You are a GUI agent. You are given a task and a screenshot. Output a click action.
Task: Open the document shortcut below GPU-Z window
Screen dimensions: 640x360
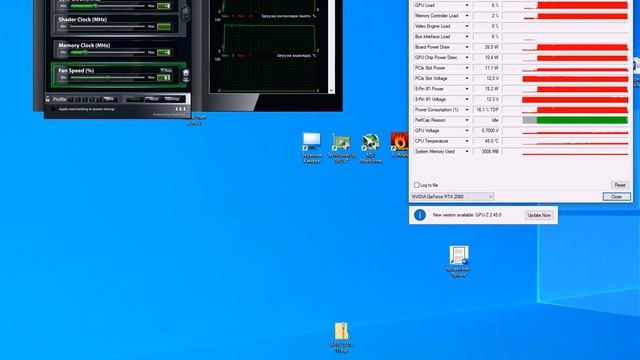(458, 261)
